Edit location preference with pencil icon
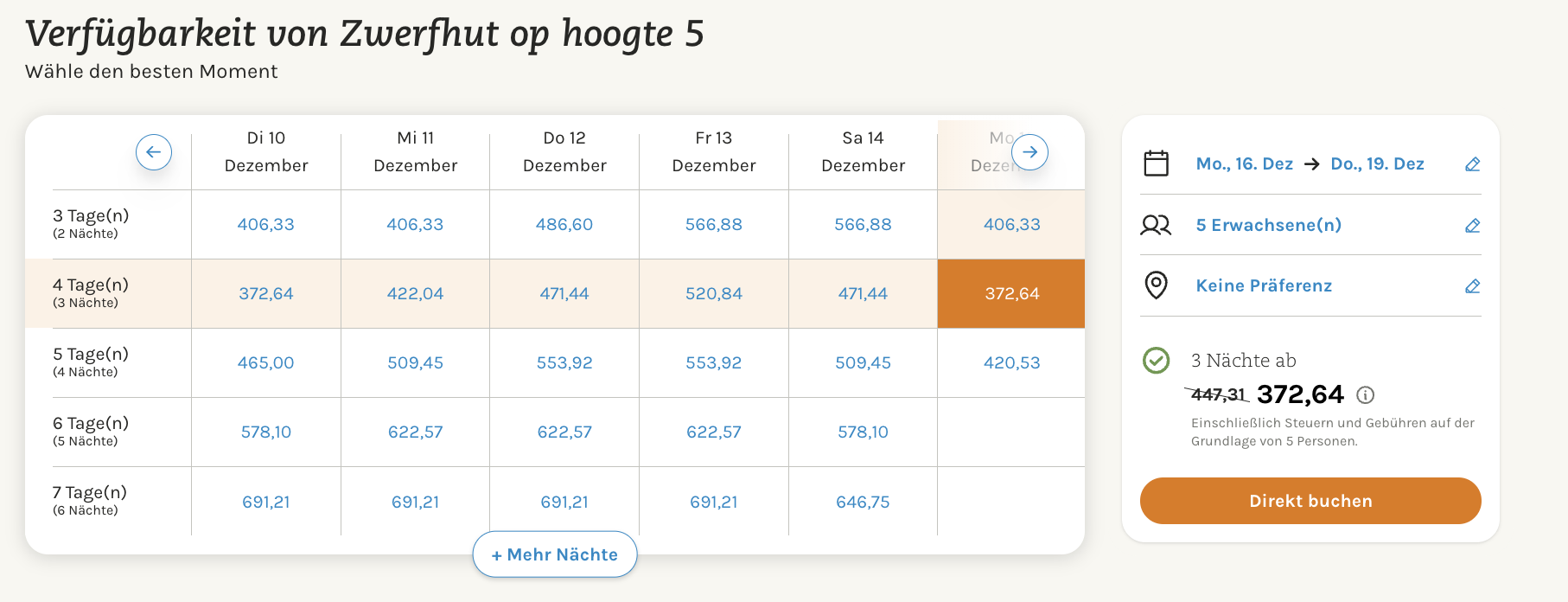1568x602 pixels. pyautogui.click(x=1473, y=286)
